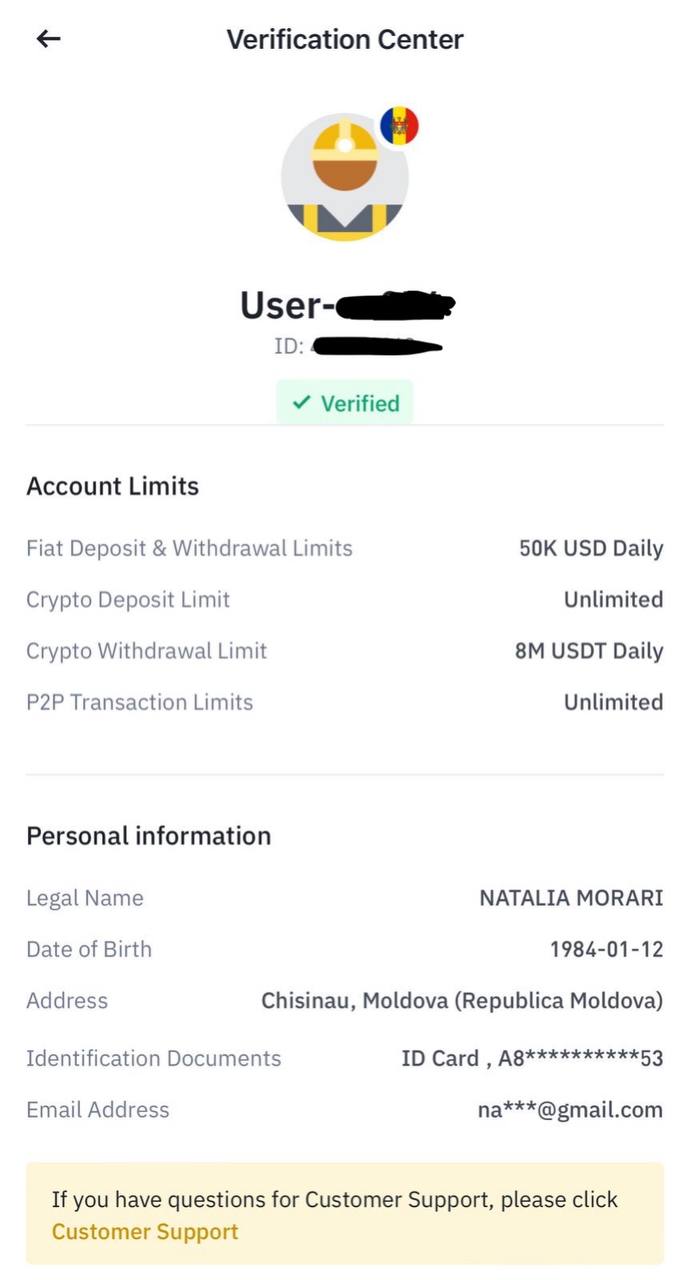Select the Crypto Withdrawal Limit label
Screen dimensions: 690x1280
pyautogui.click(x=146, y=651)
